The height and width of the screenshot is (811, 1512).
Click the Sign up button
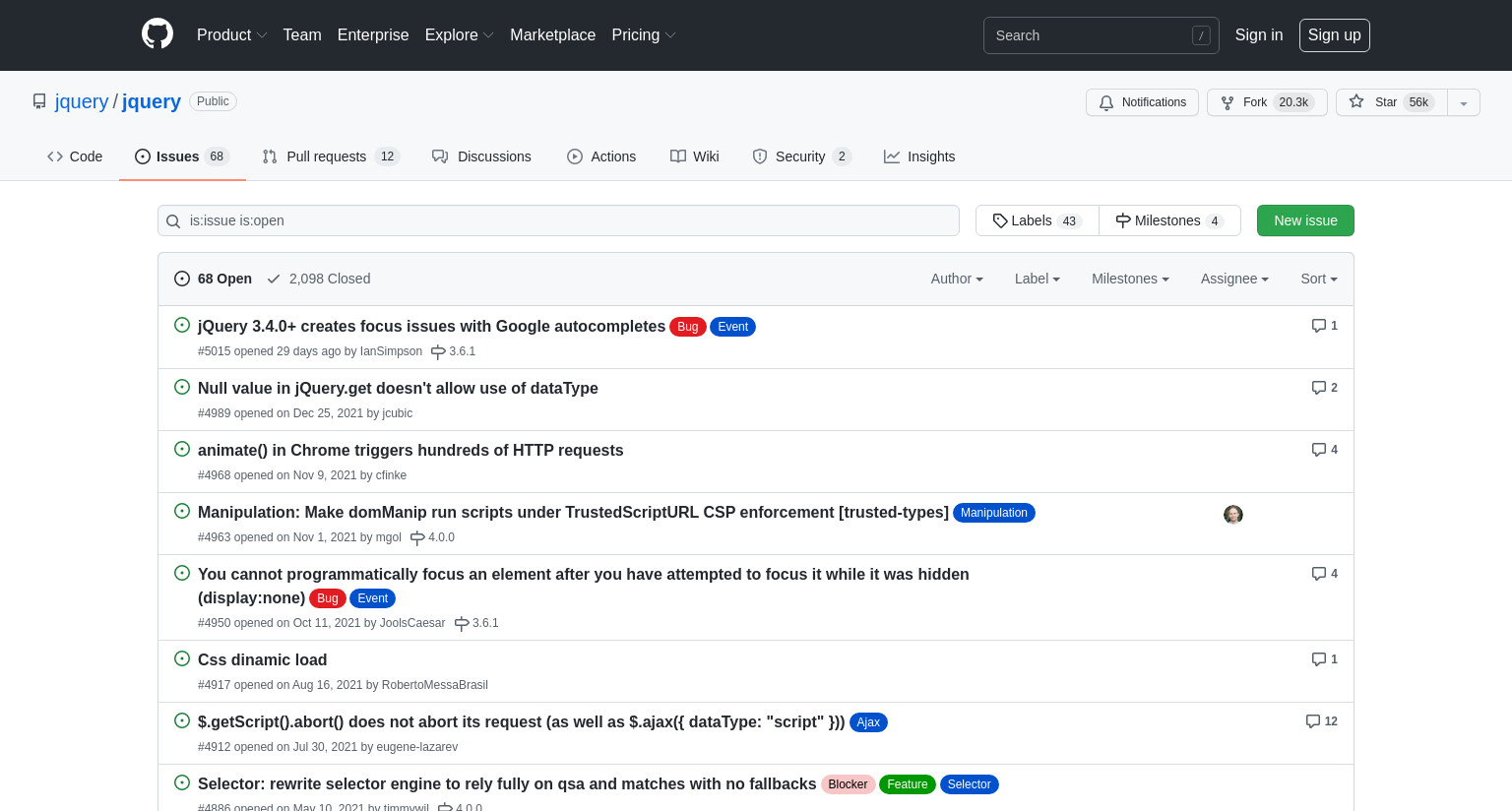[1334, 35]
